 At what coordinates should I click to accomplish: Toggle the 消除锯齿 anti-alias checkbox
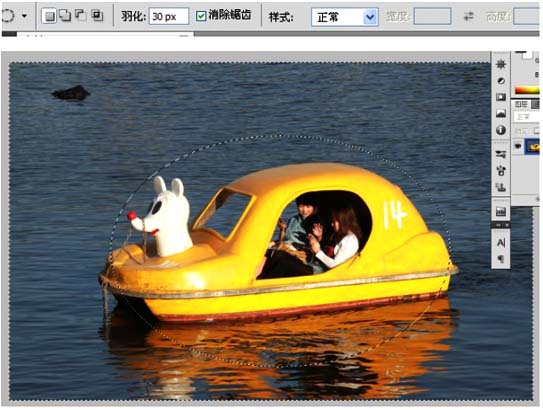(x=201, y=16)
